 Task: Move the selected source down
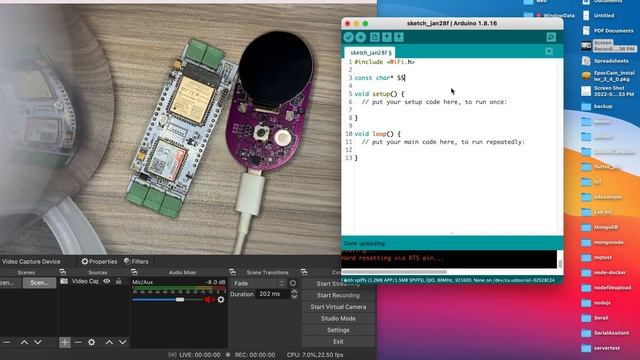click(x=122, y=342)
